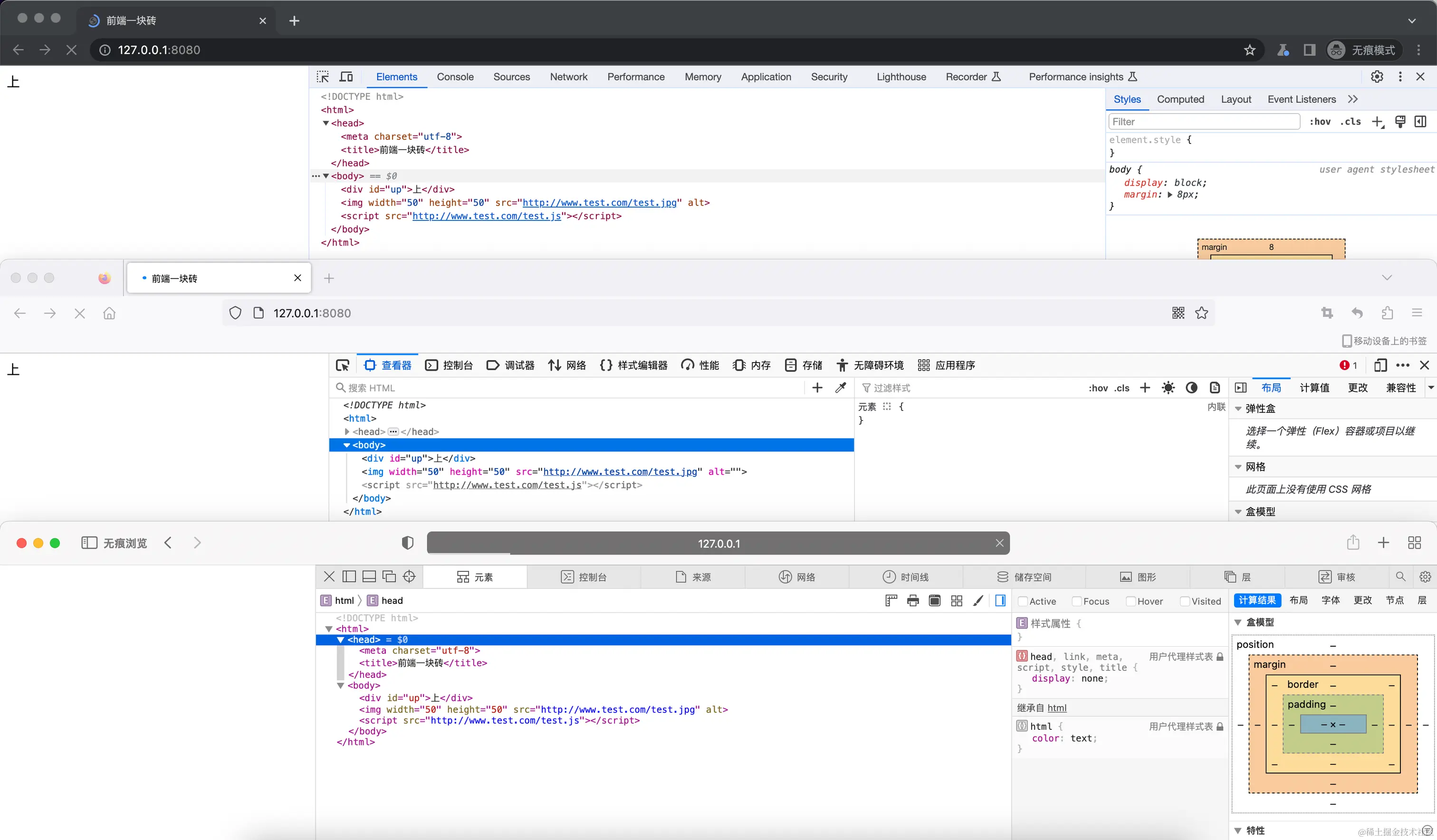Switch to Network tab in Chrome DevTools
The width and height of the screenshot is (1437, 840).
(x=568, y=76)
